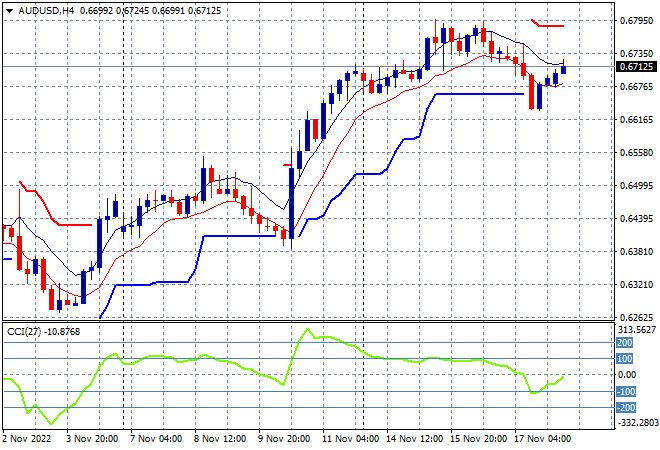660x450 pixels.
Task: Click the AUDUSD,H4 chart title text
Action: point(46,11)
